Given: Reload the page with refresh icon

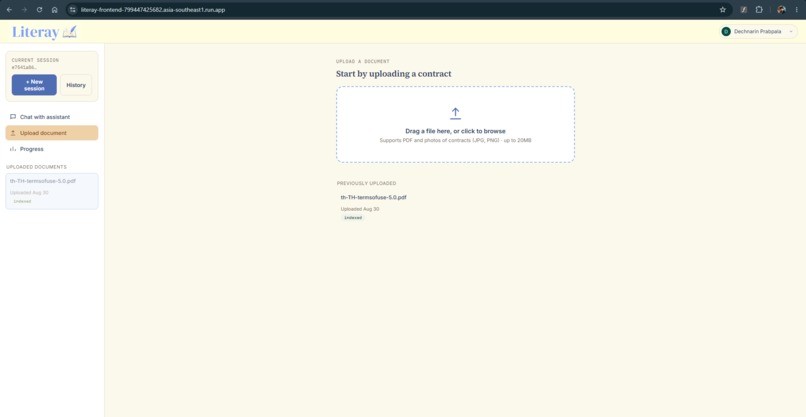Looking at the screenshot, I should point(39,10).
